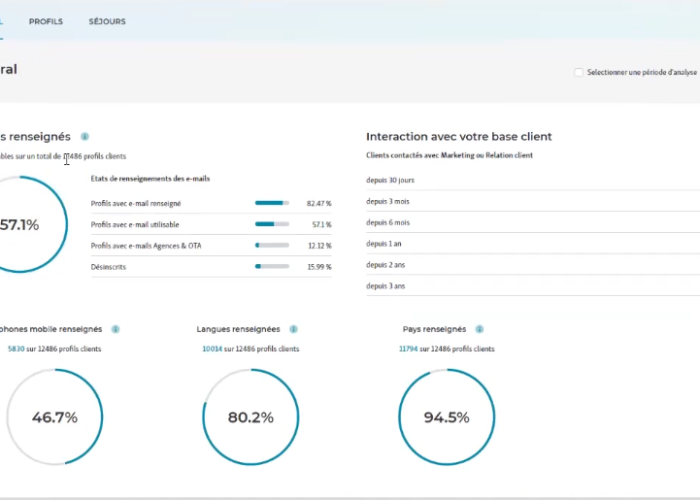Image resolution: width=700 pixels, height=500 pixels.
Task: Click the 'depuis 2 ans' row
Action: (533, 265)
